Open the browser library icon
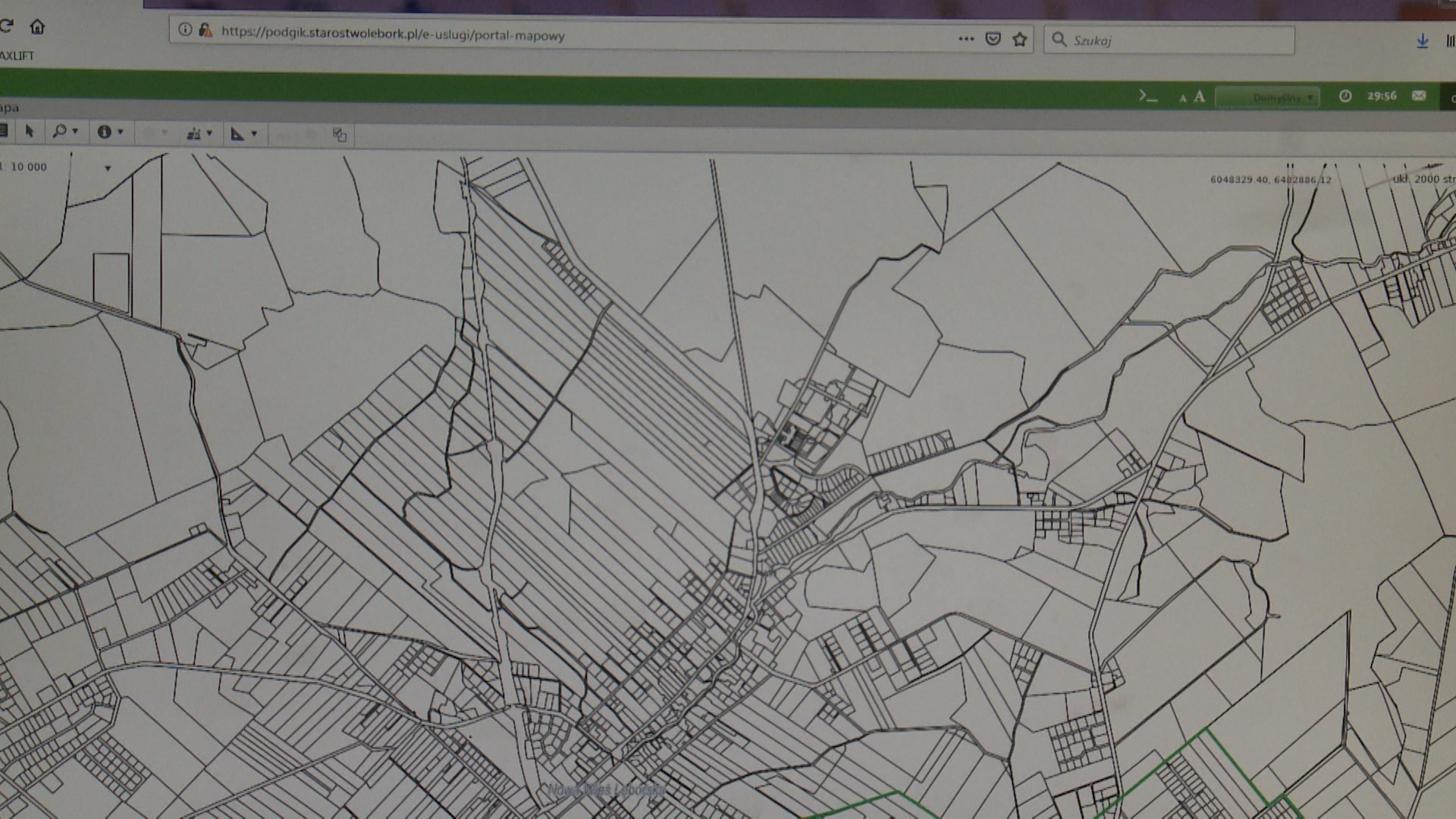This screenshot has height=819, width=1456. (1451, 42)
